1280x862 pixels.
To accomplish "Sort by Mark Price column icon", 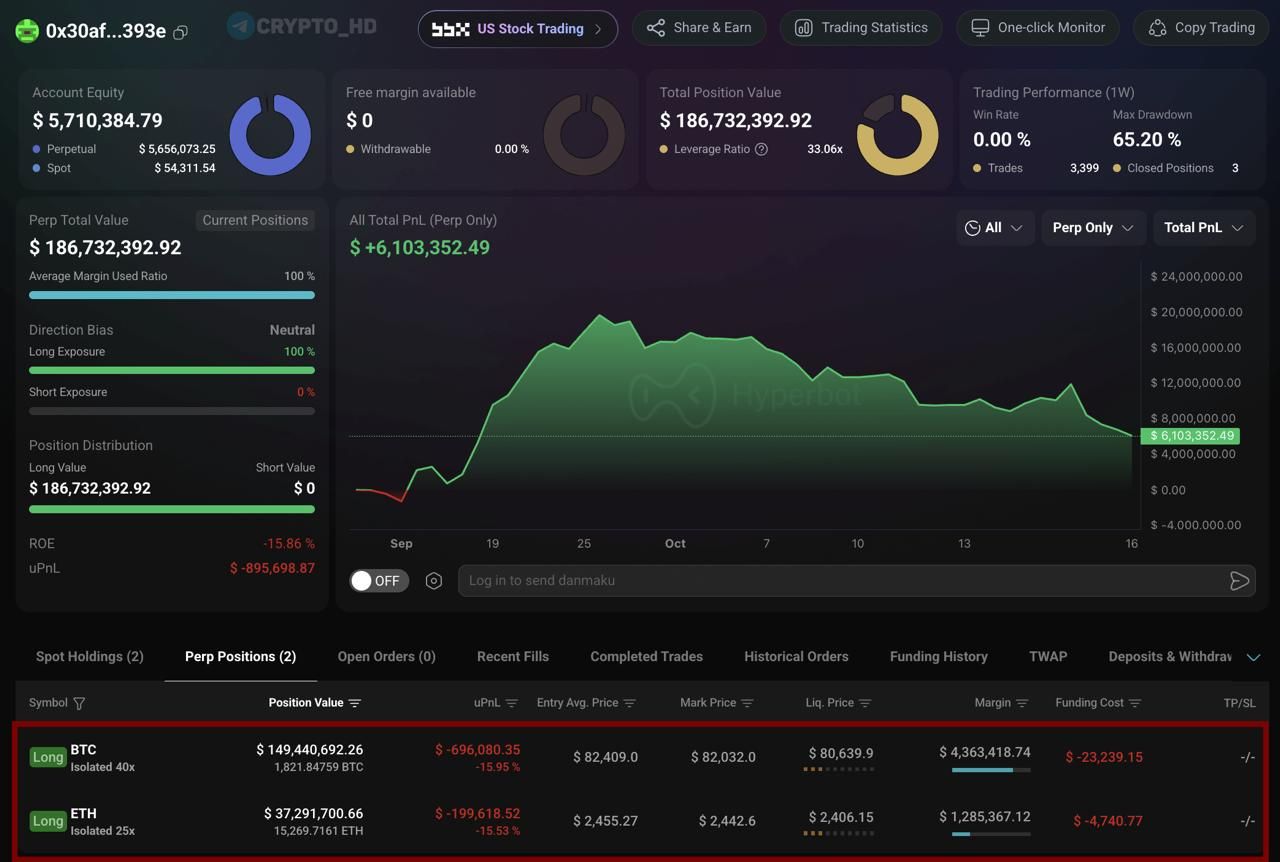I will click(x=747, y=703).
